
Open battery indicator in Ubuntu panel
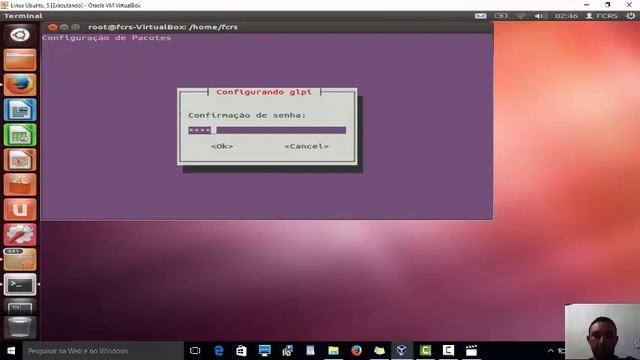[501, 16]
